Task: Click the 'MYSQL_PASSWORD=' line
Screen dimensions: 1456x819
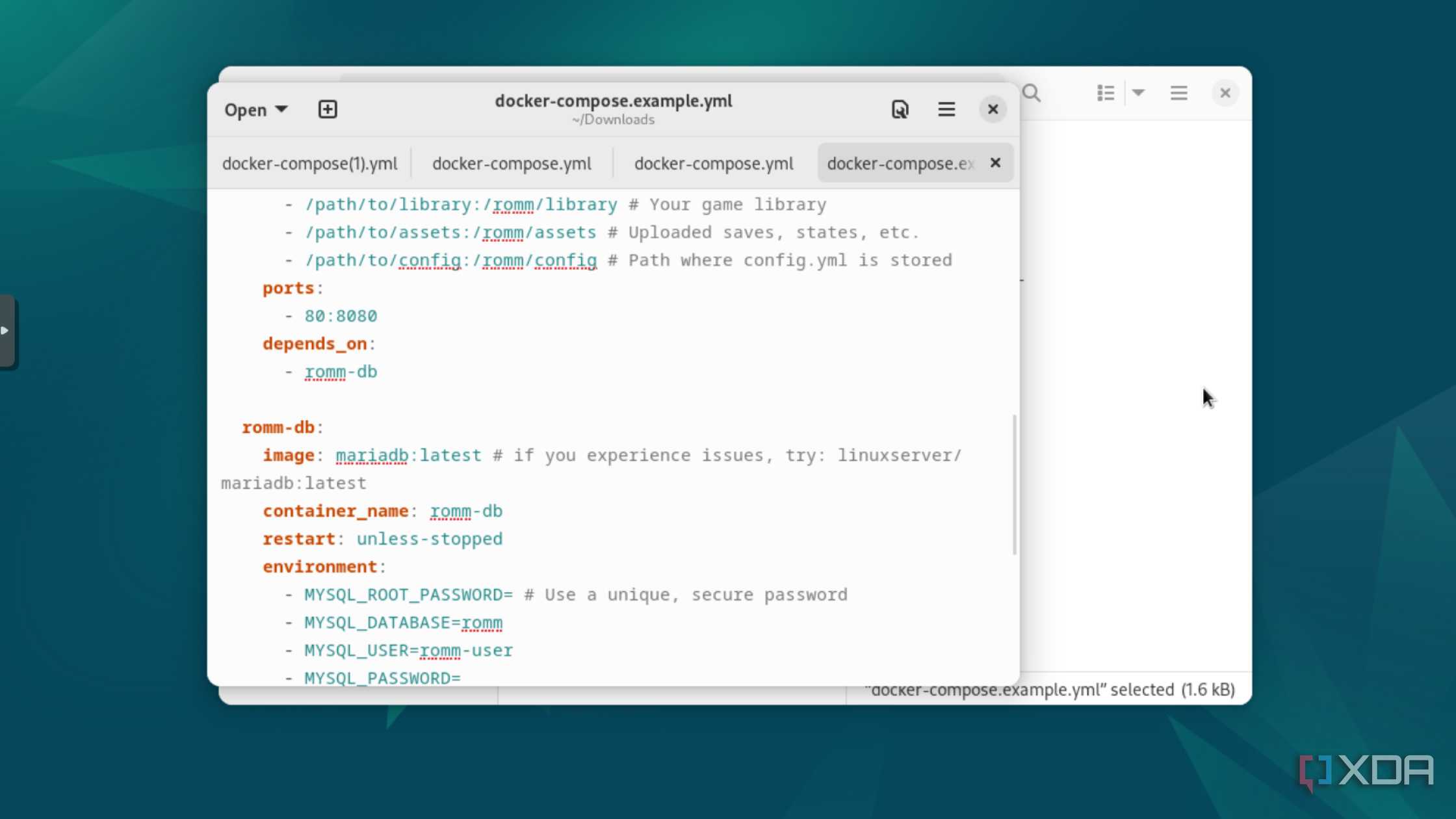Action: 382,679
